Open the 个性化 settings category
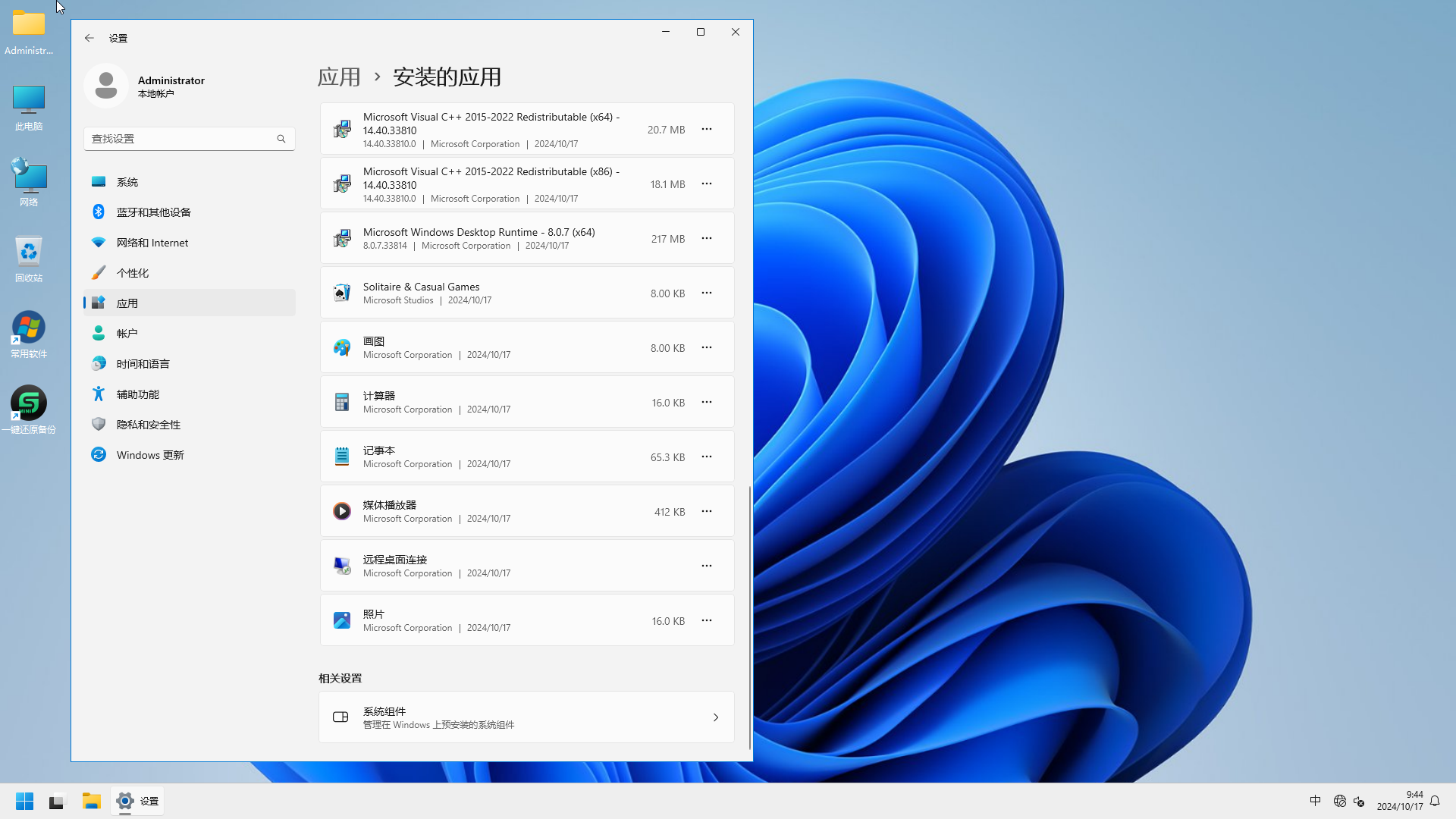1456x819 pixels. click(x=190, y=273)
